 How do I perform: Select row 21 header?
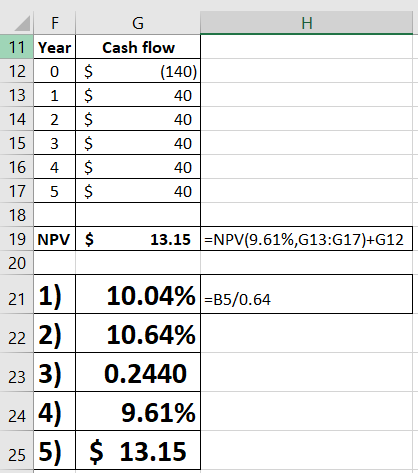pos(17,294)
